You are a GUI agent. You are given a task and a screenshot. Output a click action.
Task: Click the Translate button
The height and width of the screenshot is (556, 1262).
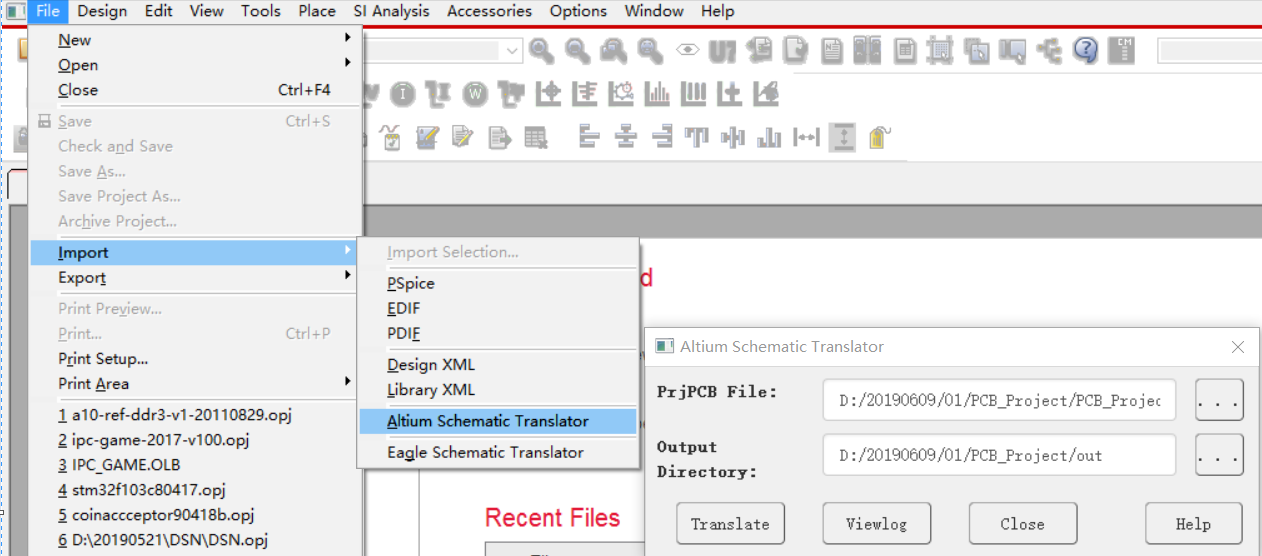(730, 524)
